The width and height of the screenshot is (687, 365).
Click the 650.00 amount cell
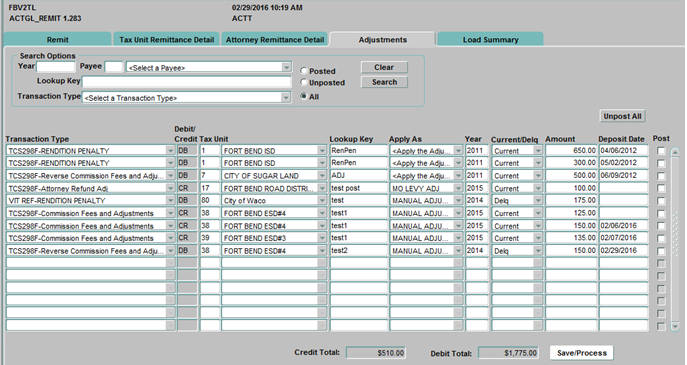click(571, 150)
